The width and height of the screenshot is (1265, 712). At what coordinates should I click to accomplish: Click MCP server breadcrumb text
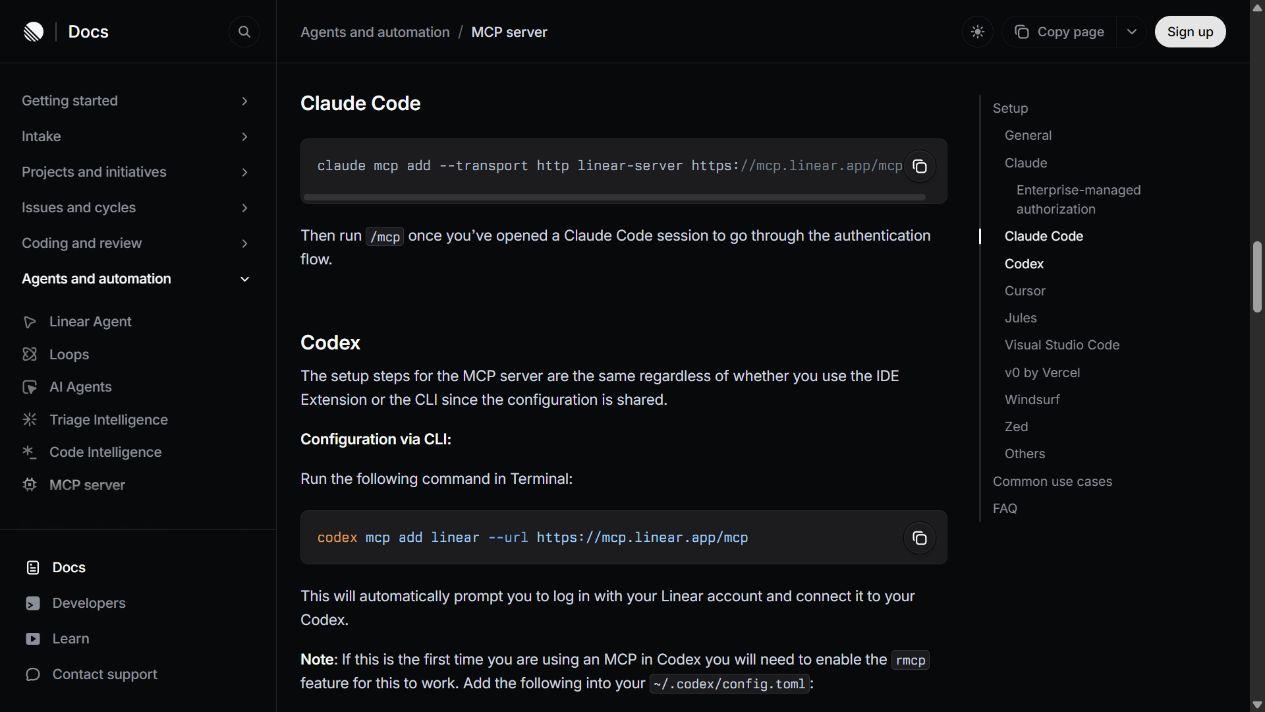coord(509,32)
